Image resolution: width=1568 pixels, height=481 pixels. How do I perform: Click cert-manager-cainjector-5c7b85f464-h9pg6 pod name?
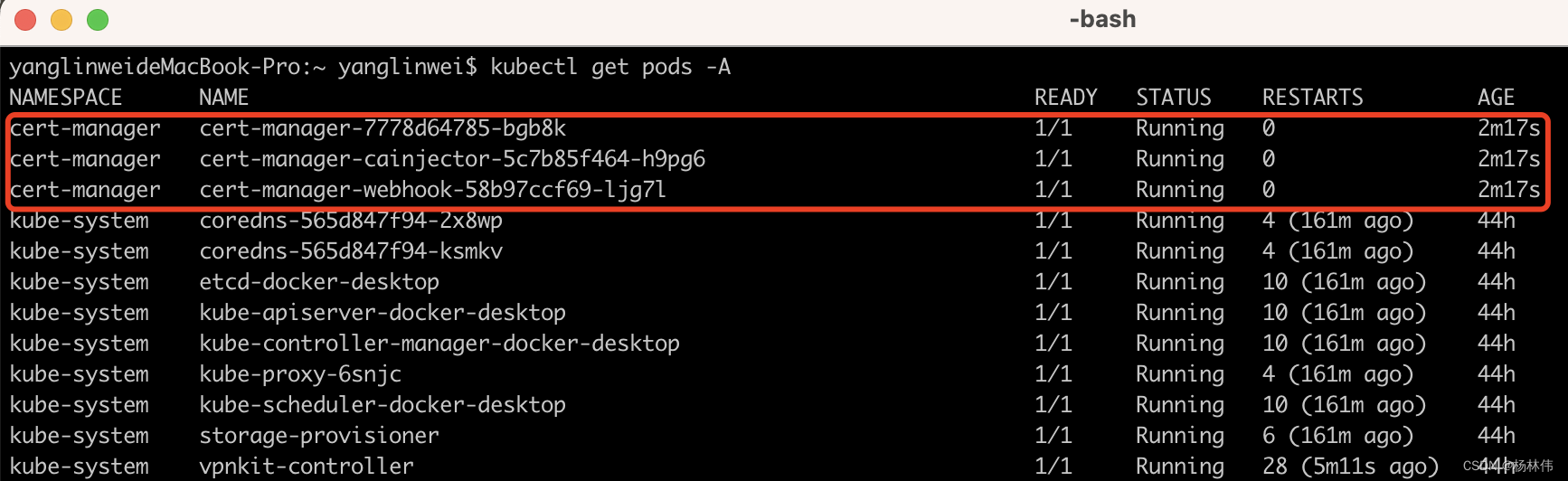tap(452, 159)
